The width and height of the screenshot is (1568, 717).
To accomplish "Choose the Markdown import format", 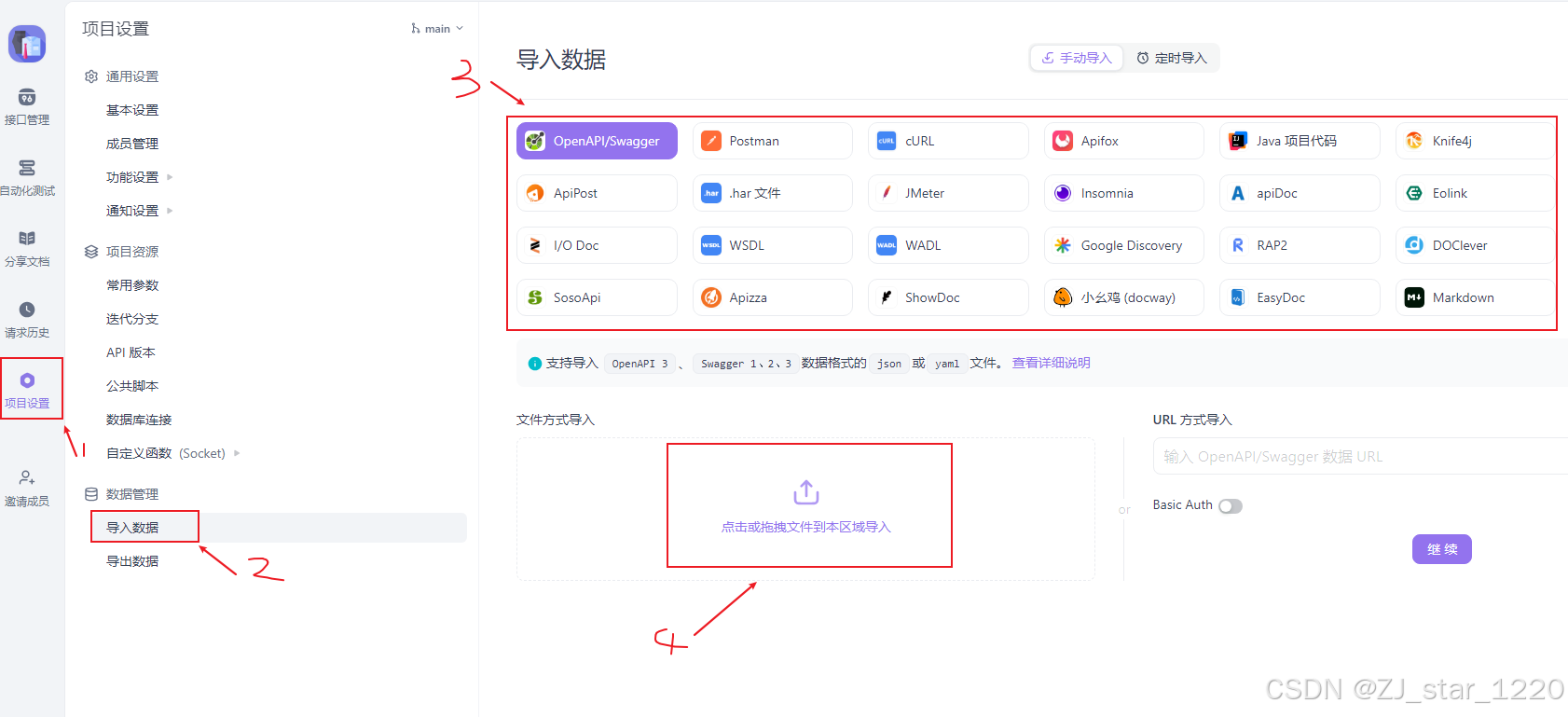I will pos(1476,297).
